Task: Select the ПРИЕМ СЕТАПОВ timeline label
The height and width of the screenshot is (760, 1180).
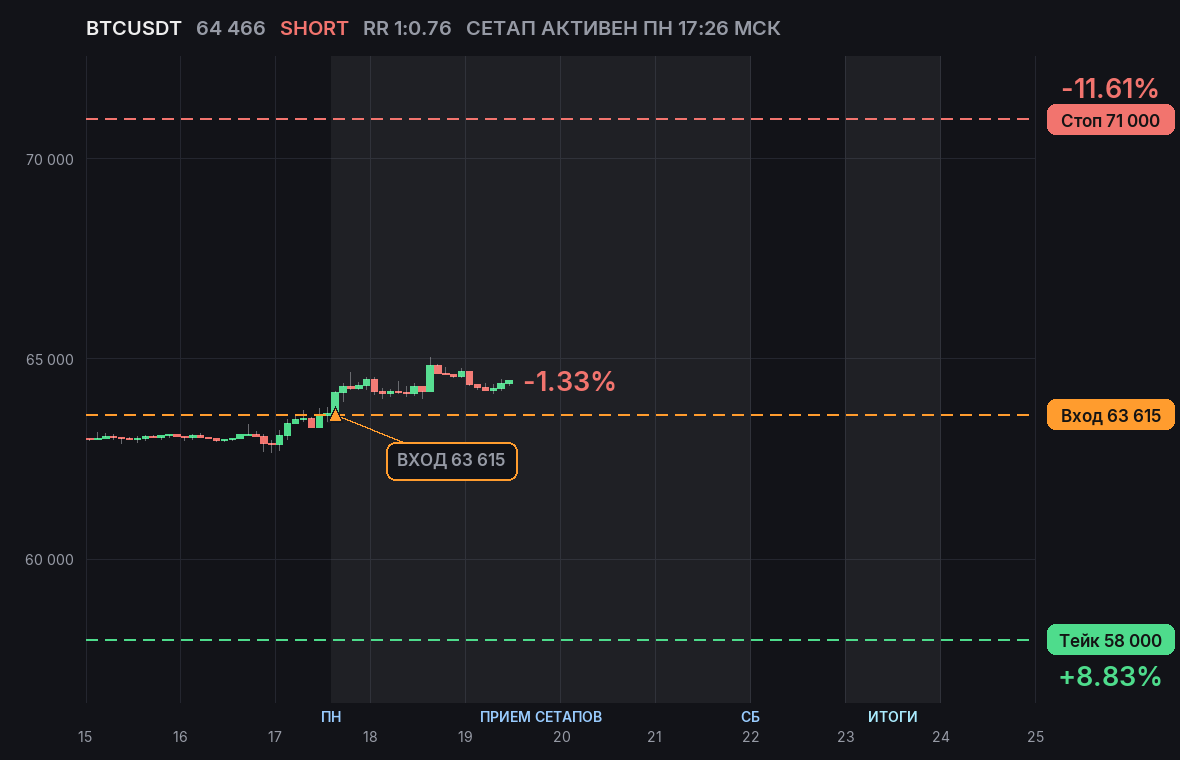Action: pos(541,716)
